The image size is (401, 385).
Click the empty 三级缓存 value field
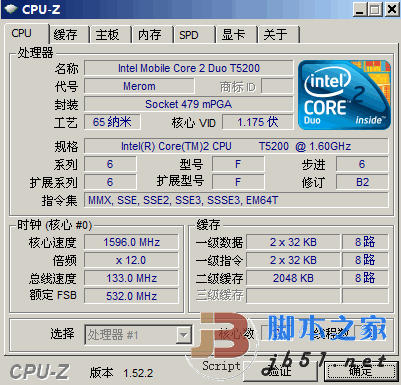click(x=293, y=296)
